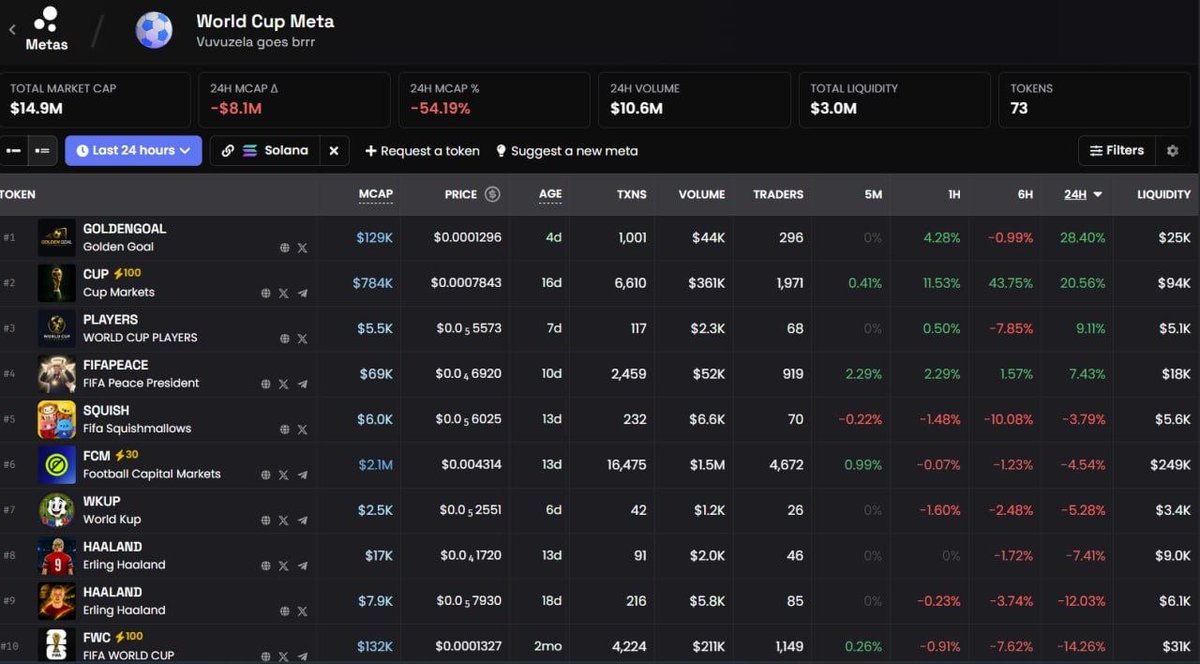Screen dimensions: 1200x664
Task: Open globe icon for the $17K HAALAND token
Action: [265, 566]
